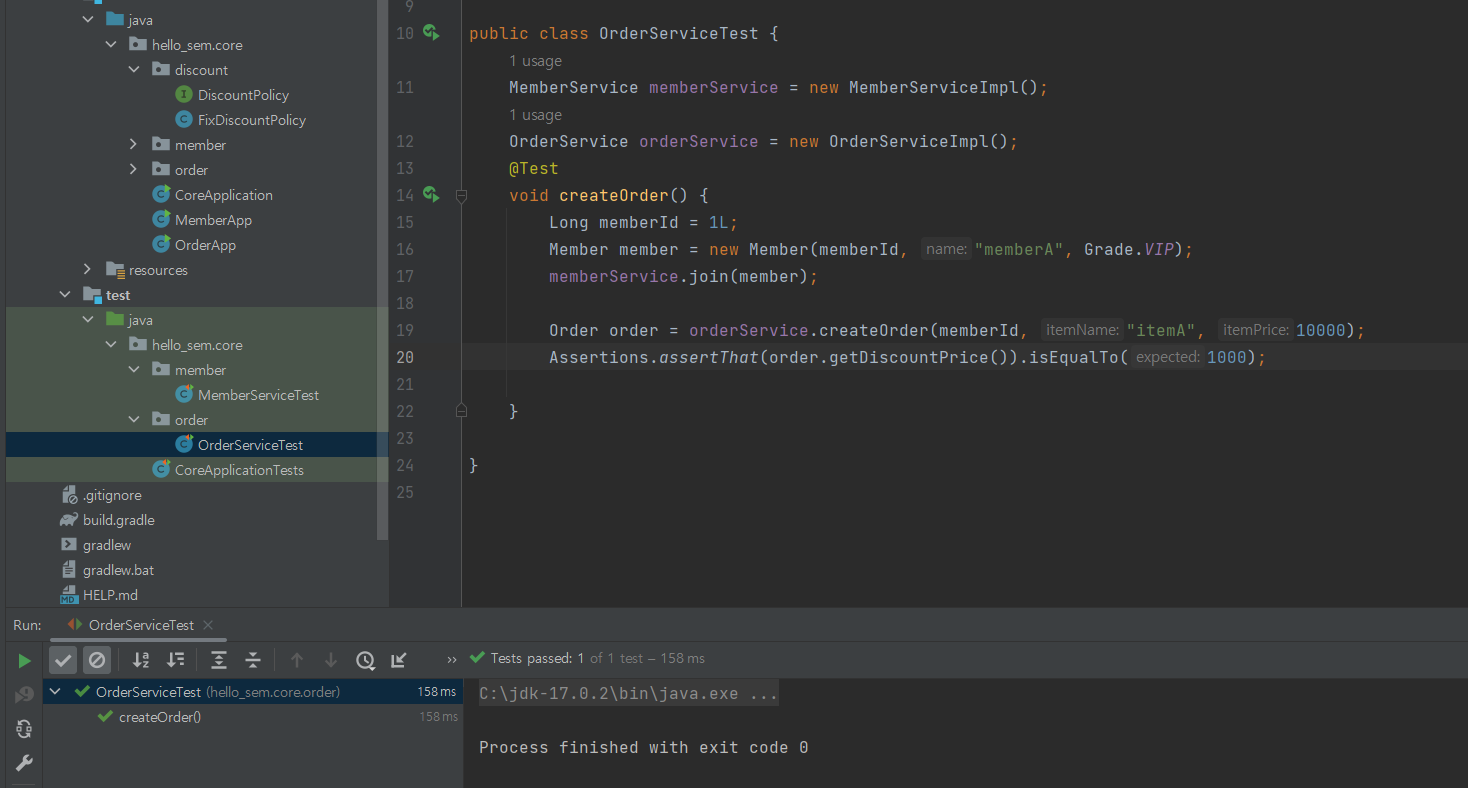Click run gutter icon for createOrder method
The image size is (1468, 788).
[431, 195]
